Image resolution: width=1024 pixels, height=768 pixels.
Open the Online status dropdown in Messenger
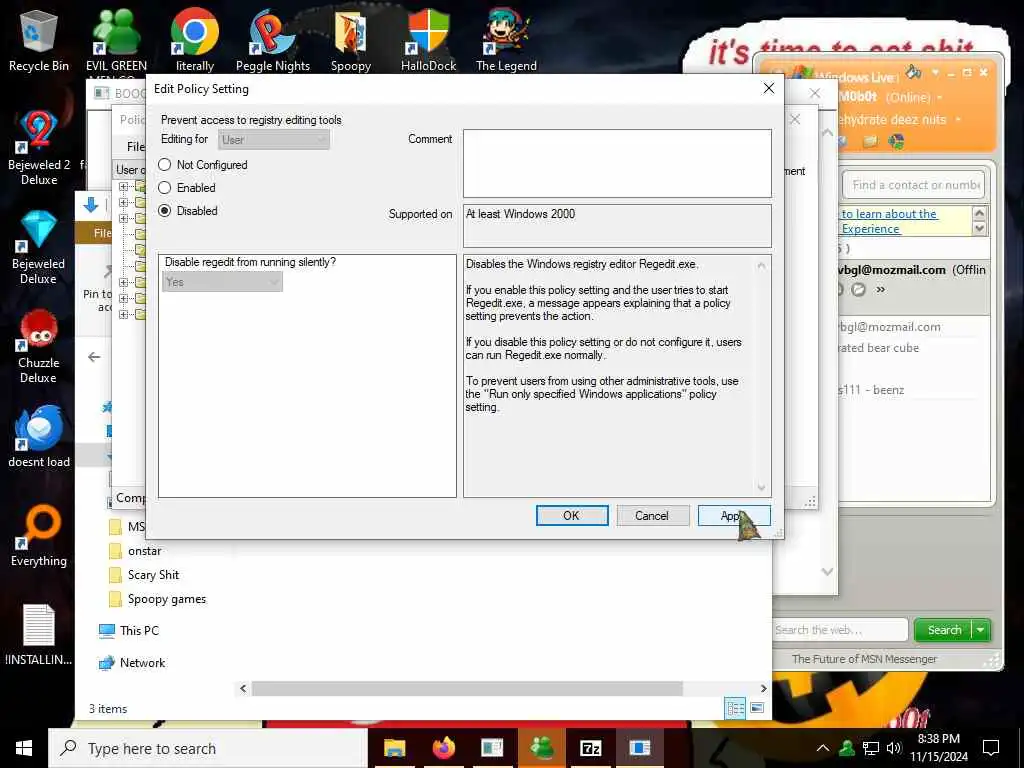click(x=940, y=97)
